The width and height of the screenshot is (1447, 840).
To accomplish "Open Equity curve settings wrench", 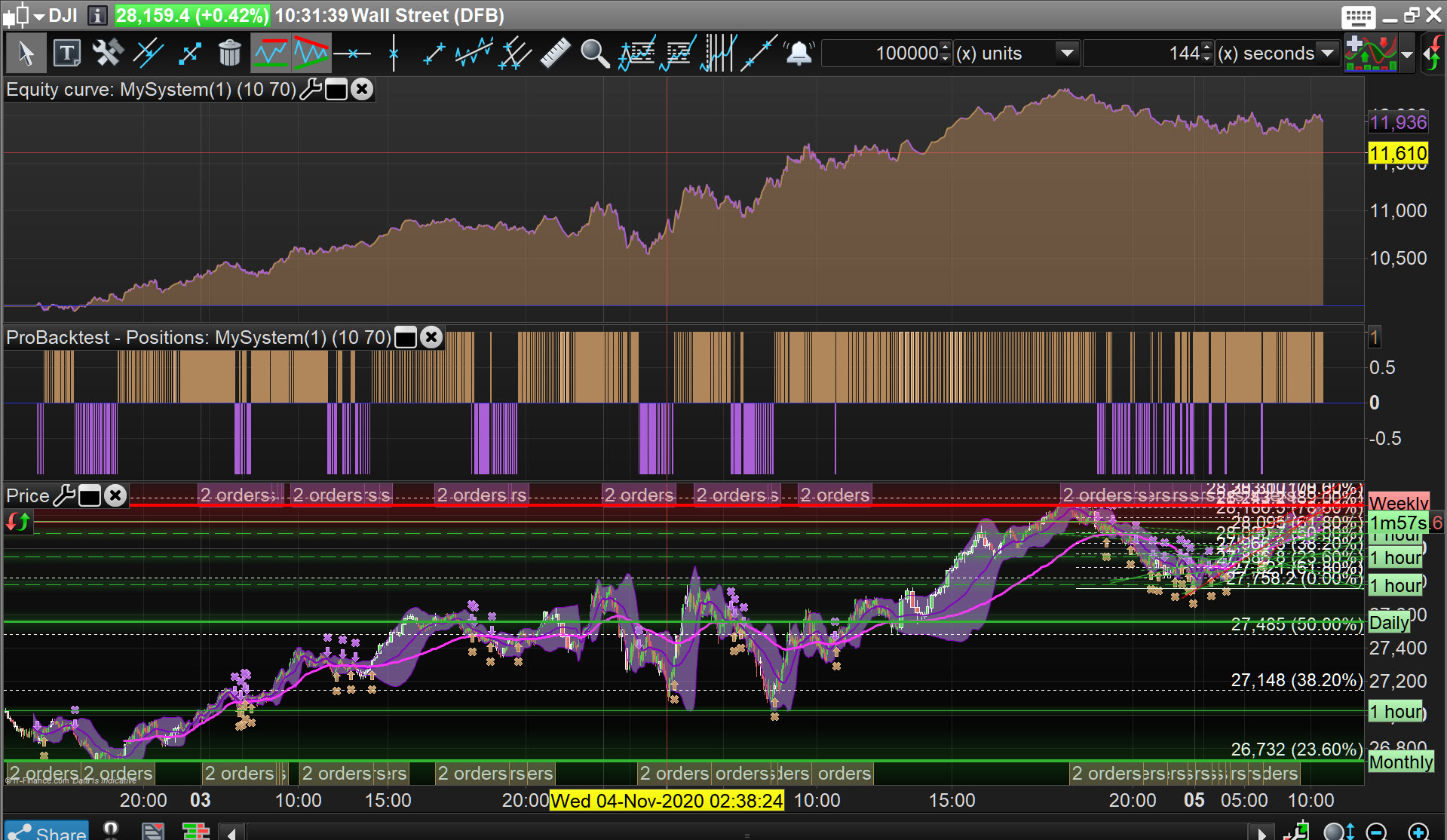I will tap(311, 90).
